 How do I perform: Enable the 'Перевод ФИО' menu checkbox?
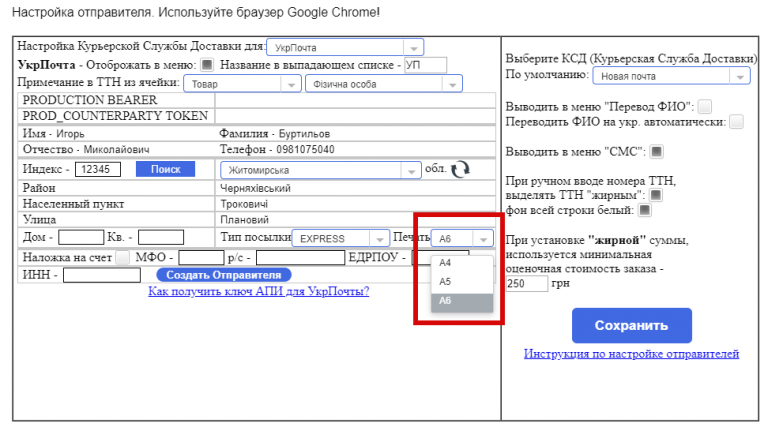(705, 106)
